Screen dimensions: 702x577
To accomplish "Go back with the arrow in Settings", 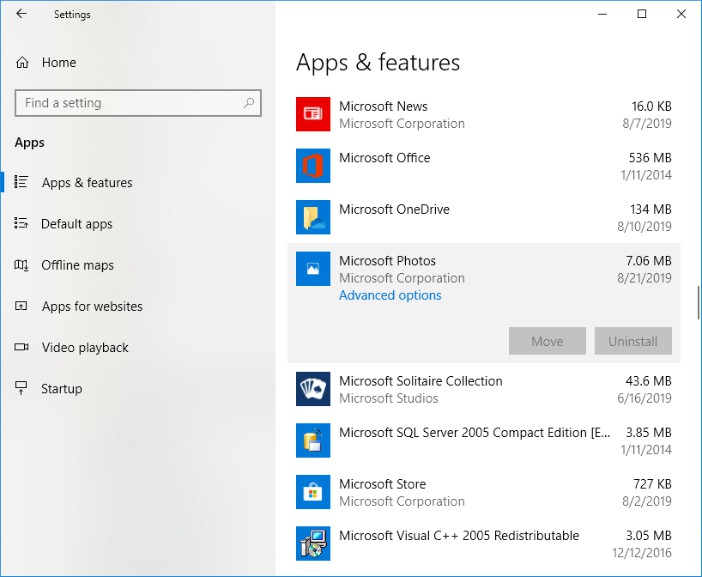I will [x=21, y=14].
